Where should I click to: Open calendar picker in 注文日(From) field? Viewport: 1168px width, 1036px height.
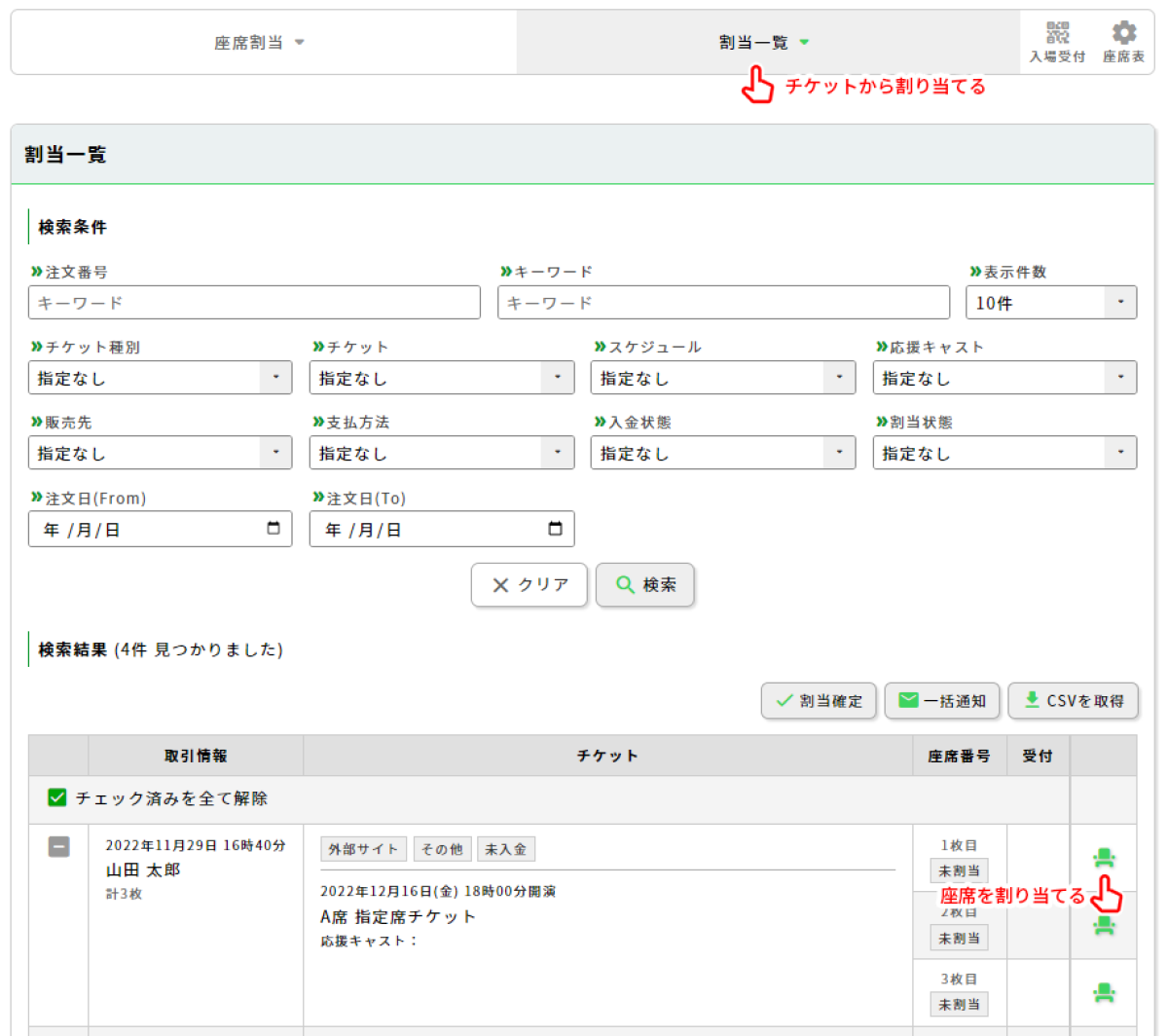click(274, 529)
